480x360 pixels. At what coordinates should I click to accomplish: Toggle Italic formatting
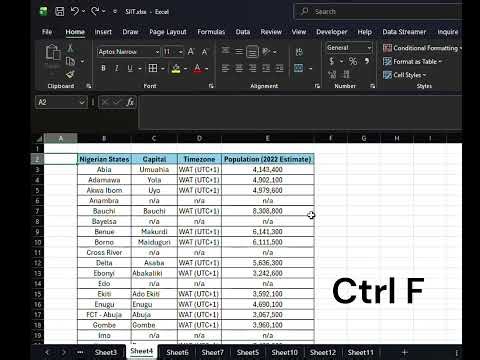(x=117, y=68)
